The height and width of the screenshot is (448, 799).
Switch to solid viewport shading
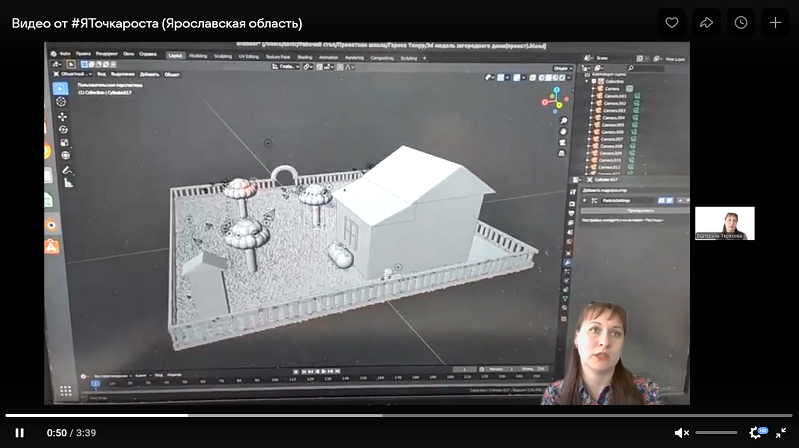549,77
